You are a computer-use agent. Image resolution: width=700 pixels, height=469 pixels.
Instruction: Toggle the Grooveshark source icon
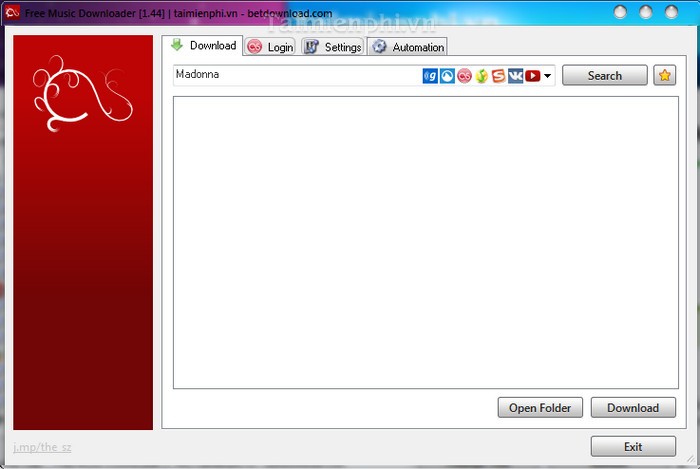(x=447, y=76)
